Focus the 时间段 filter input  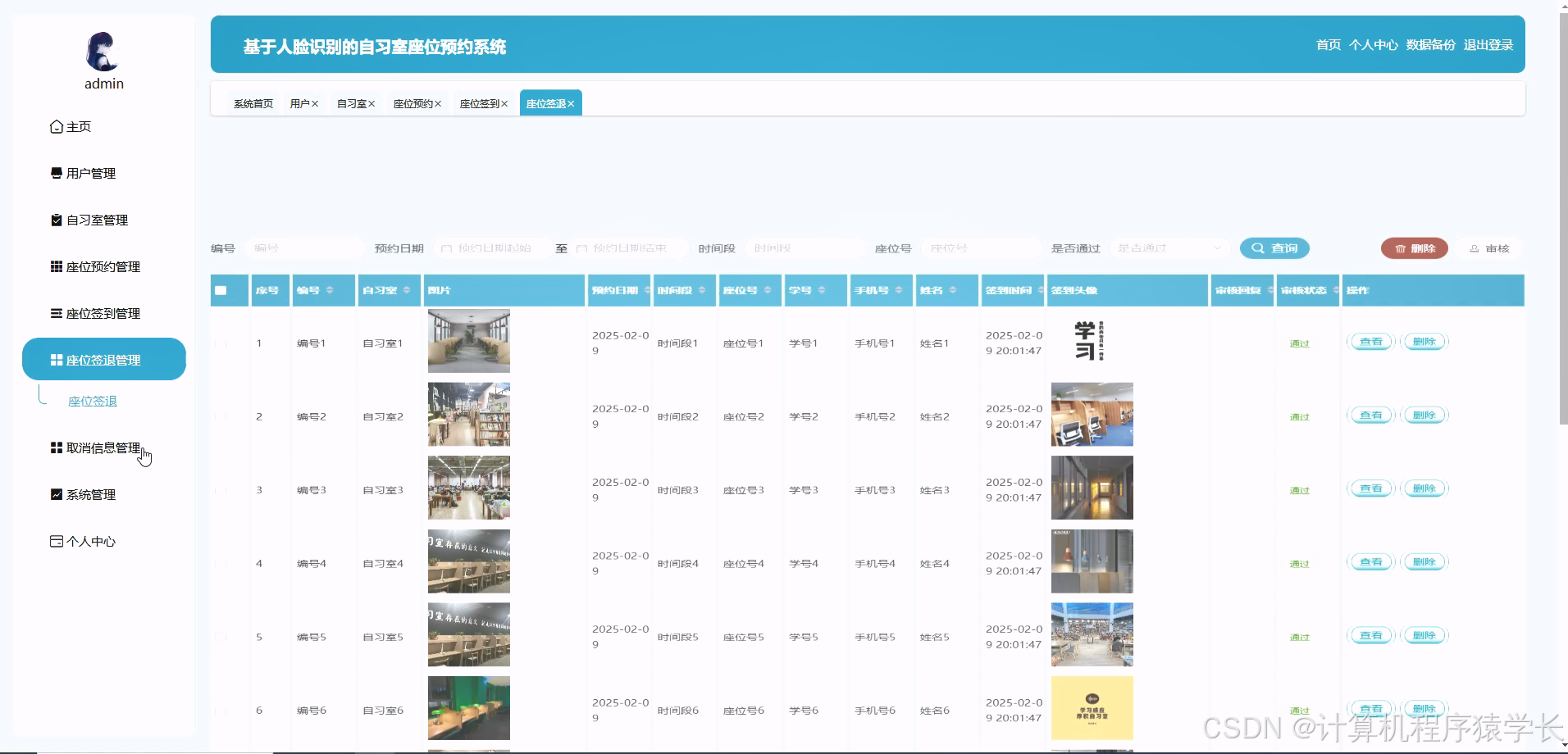tap(805, 248)
